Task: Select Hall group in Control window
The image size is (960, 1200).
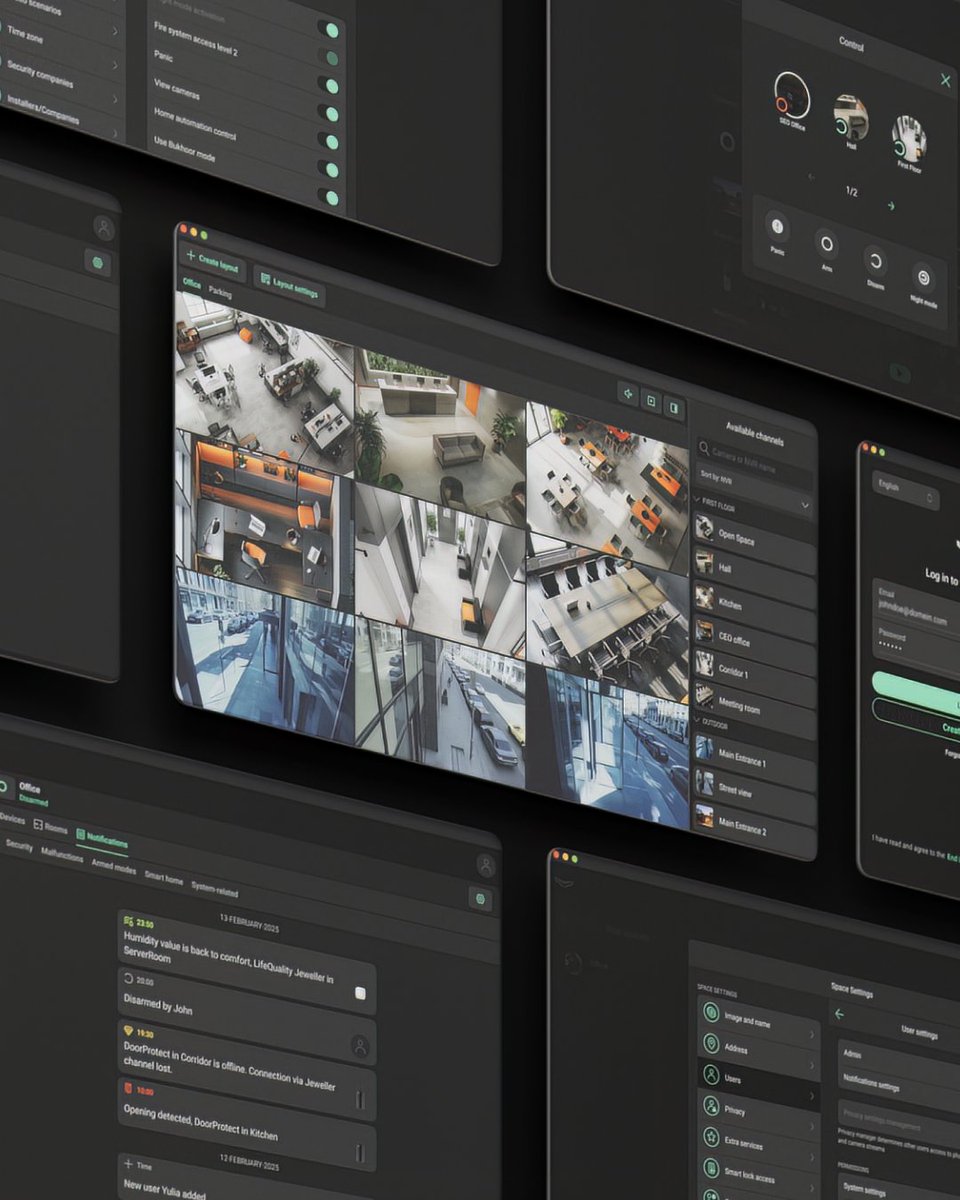Action: pos(850,120)
